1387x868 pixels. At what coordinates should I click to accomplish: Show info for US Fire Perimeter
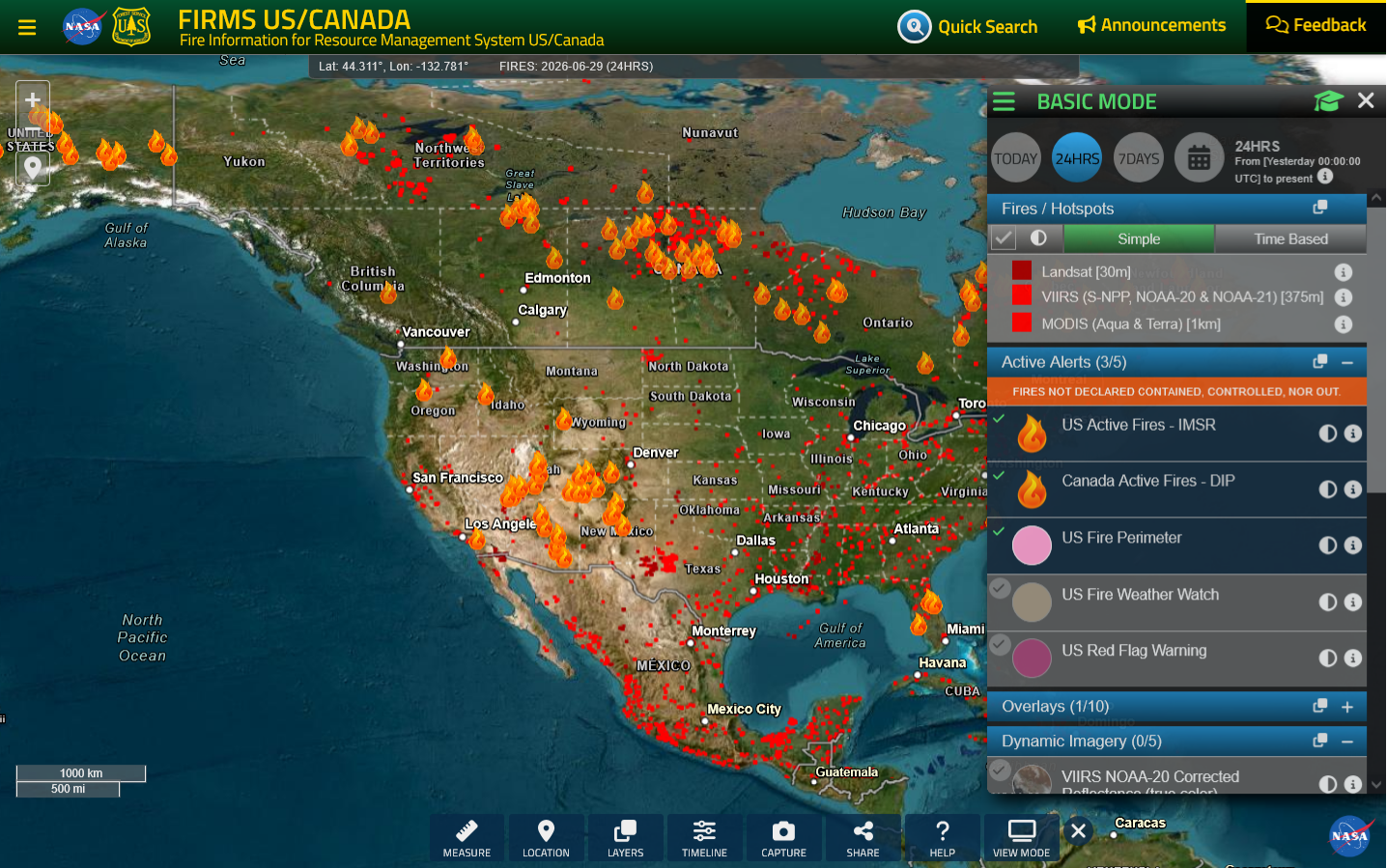1353,546
